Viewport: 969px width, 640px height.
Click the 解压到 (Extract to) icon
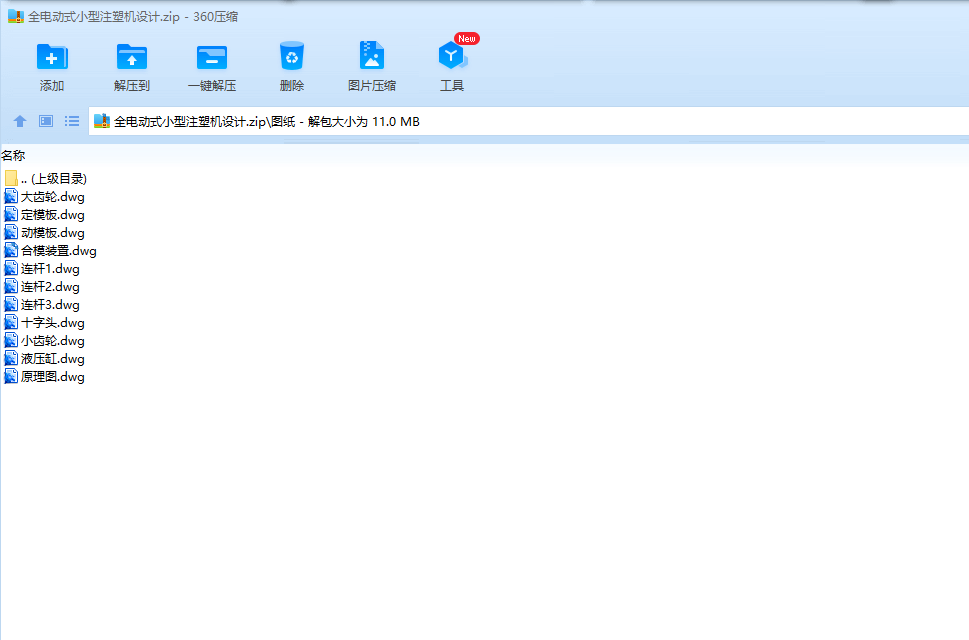pos(132,57)
